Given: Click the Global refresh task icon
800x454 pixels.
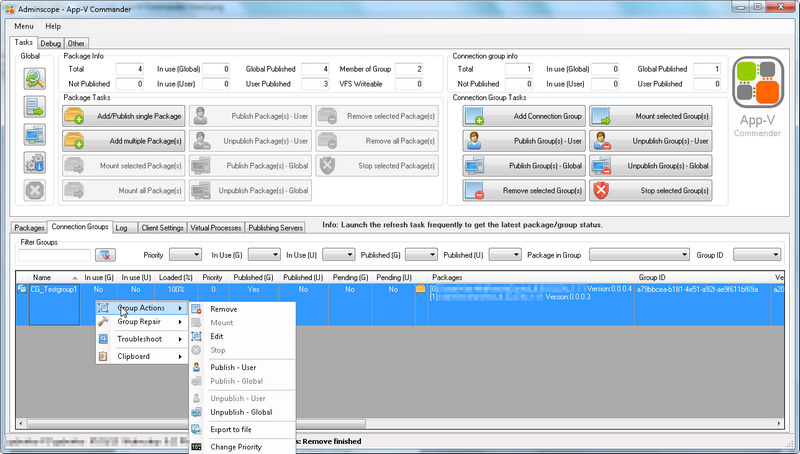Looking at the screenshot, I should 35,79.
